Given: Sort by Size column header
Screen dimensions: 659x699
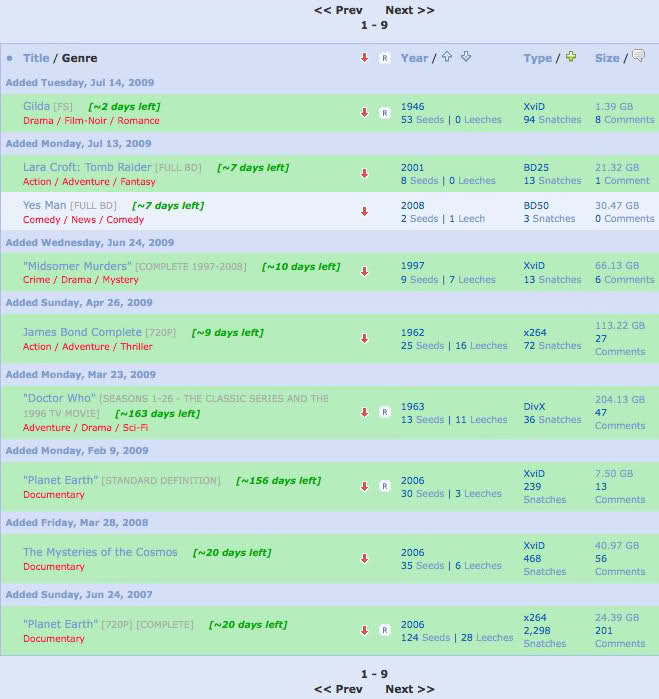Looking at the screenshot, I should (x=607, y=58).
